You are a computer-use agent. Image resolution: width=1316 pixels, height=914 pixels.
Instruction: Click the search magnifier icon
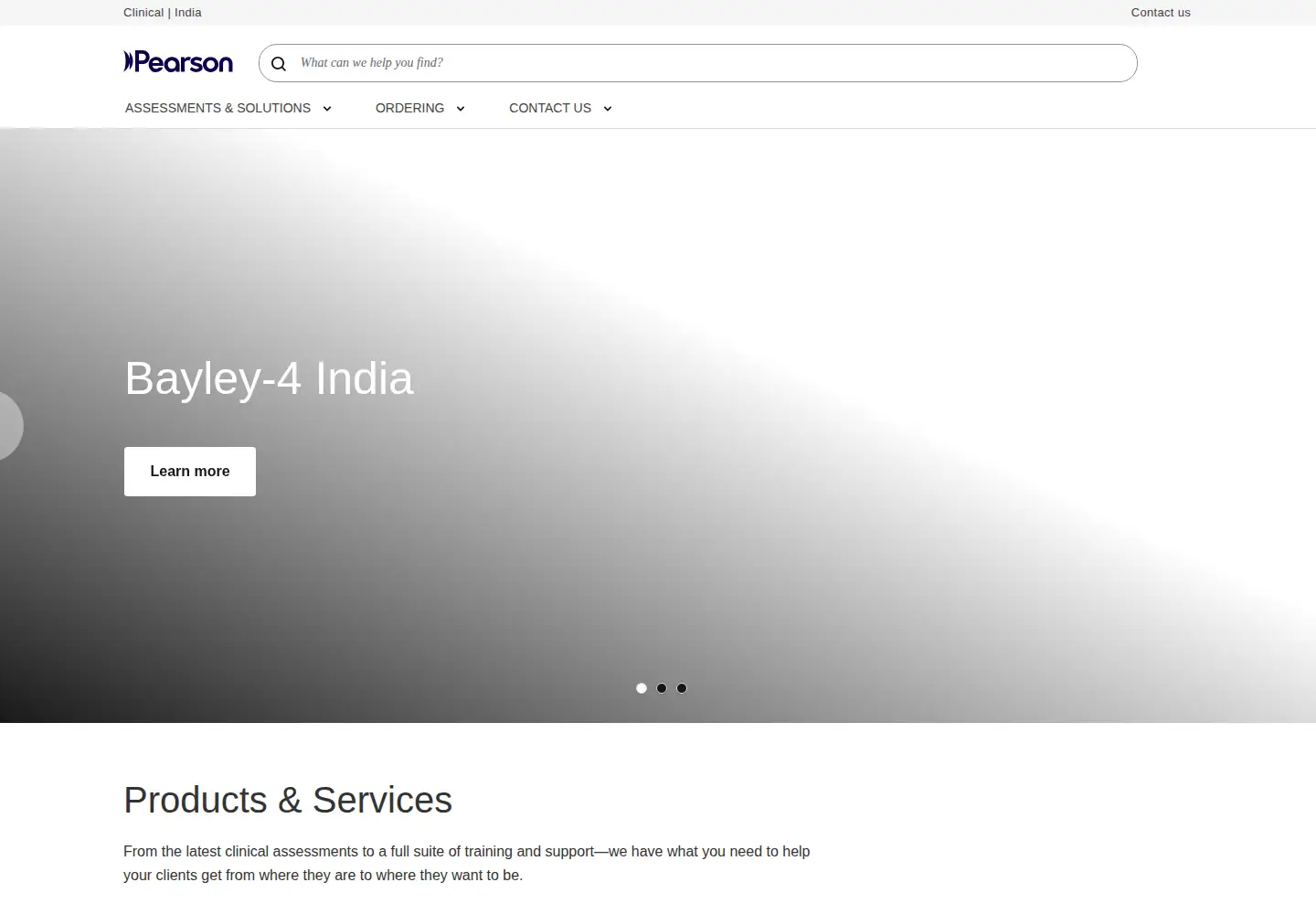tap(279, 63)
